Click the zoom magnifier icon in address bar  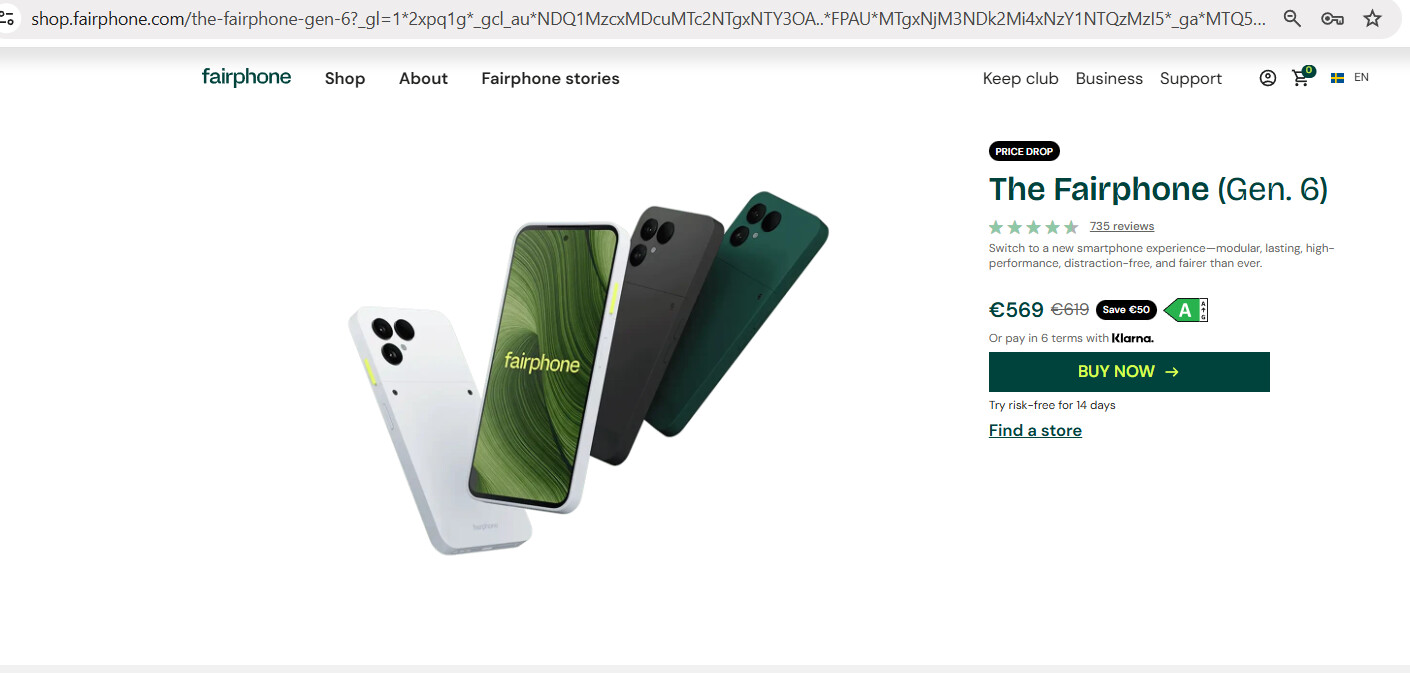[x=1292, y=18]
